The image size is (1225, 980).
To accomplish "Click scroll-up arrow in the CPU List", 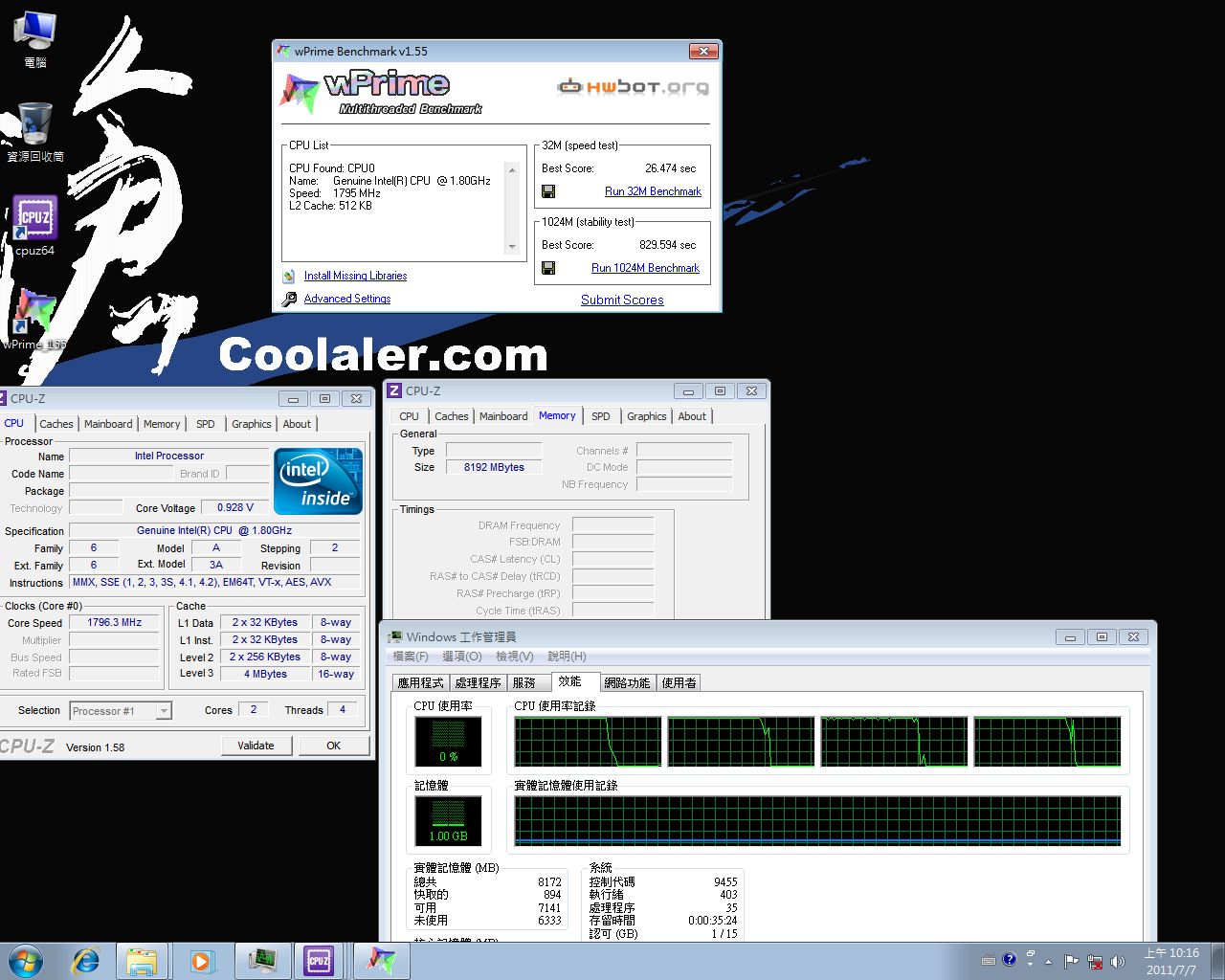I will pyautogui.click(x=512, y=169).
